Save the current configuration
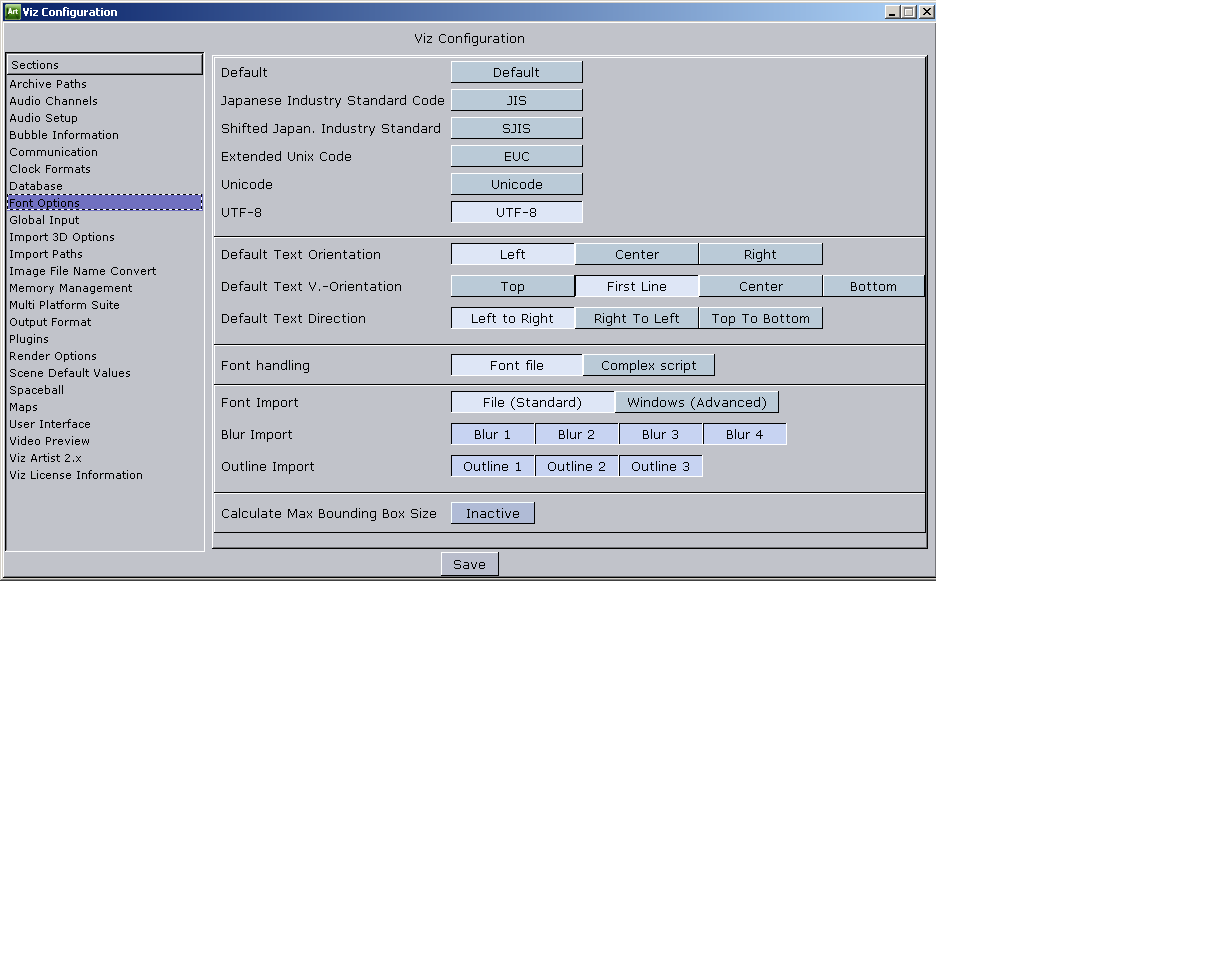Image resolution: width=1215 pixels, height=957 pixels. click(469, 563)
